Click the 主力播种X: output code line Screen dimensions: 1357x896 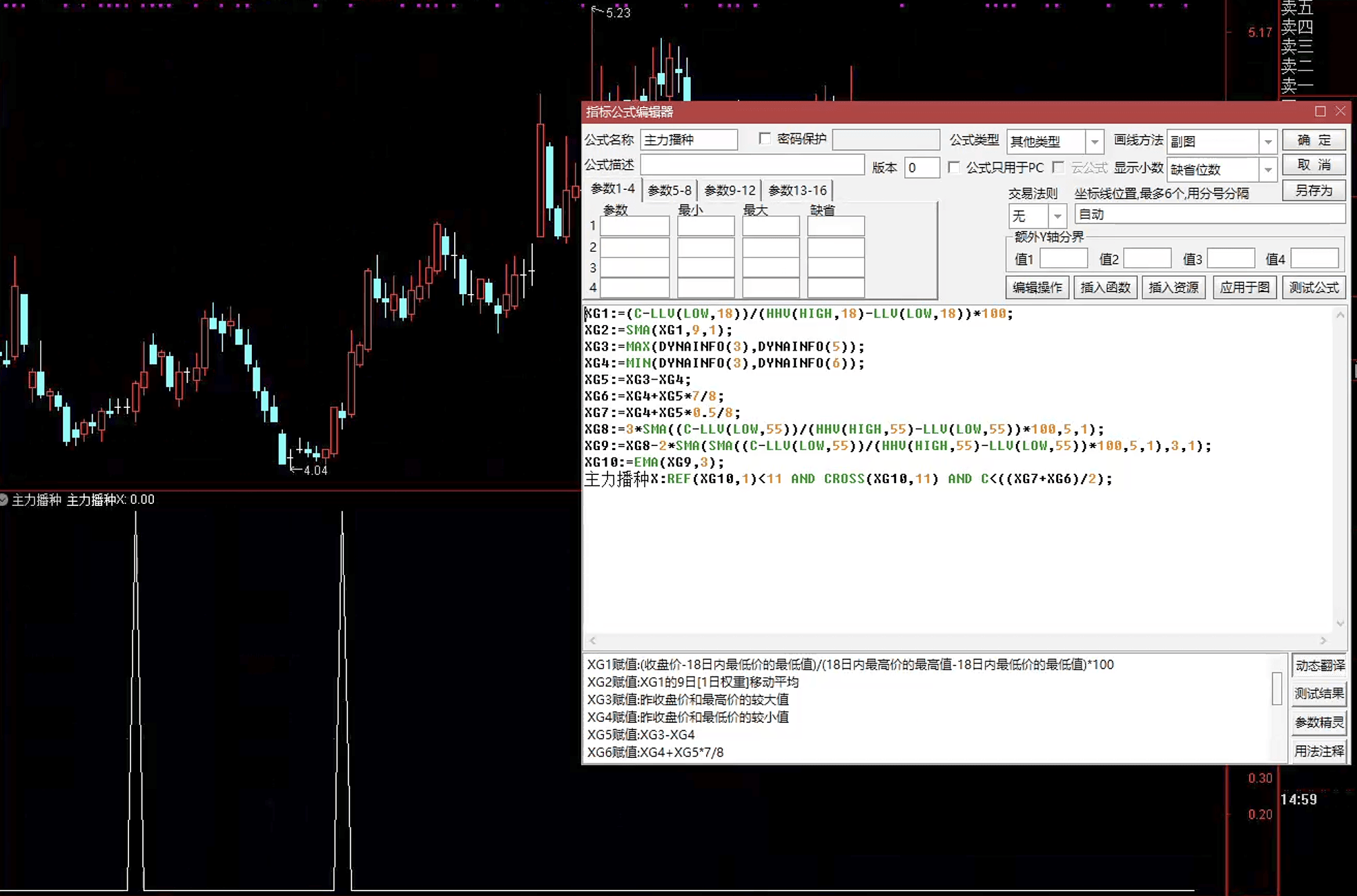point(848,479)
